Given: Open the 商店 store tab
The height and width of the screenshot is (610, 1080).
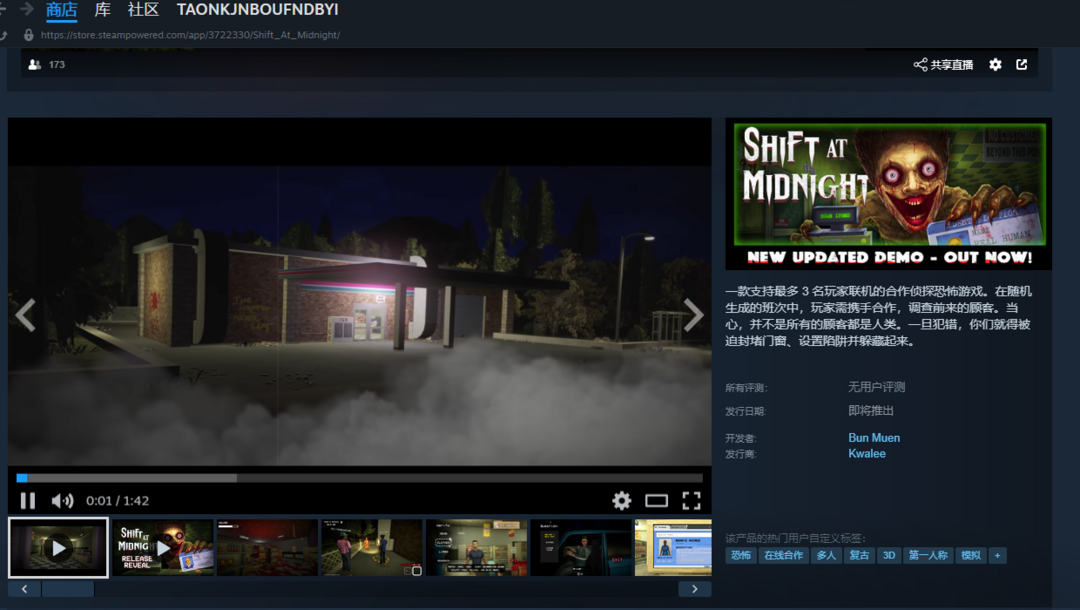Looking at the screenshot, I should (x=61, y=10).
